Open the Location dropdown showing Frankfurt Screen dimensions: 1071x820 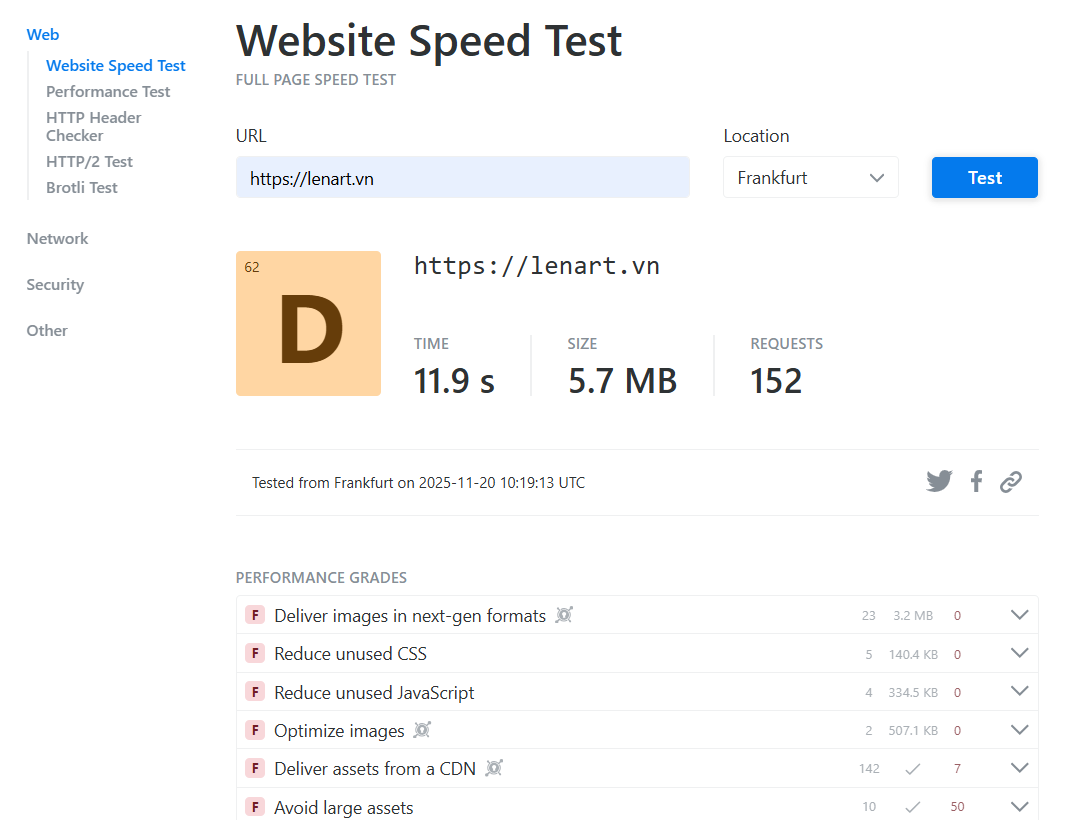coord(810,177)
